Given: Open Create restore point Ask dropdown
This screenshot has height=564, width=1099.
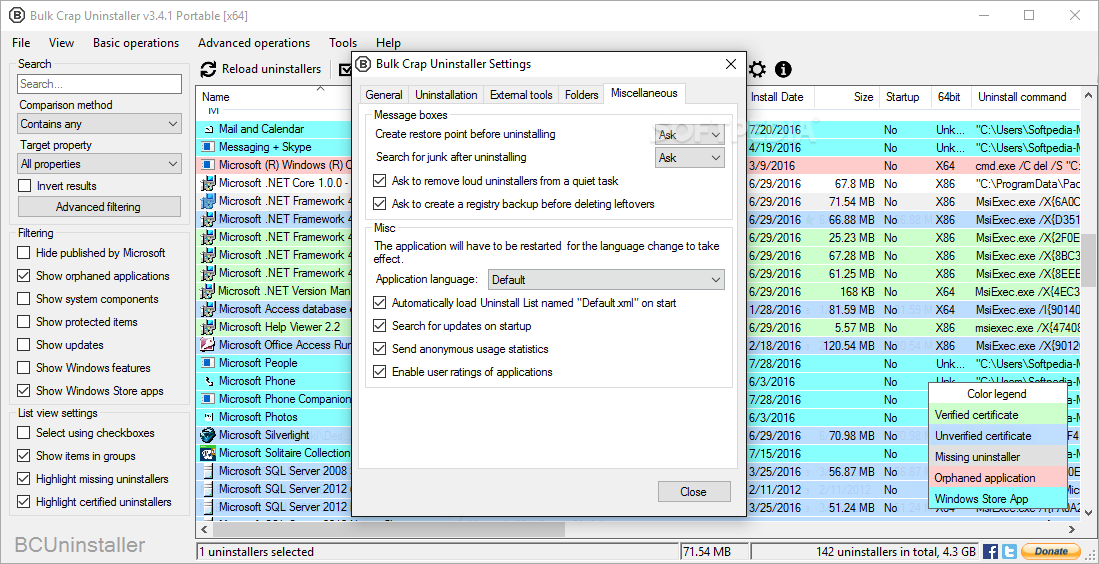Looking at the screenshot, I should pyautogui.click(x=690, y=135).
